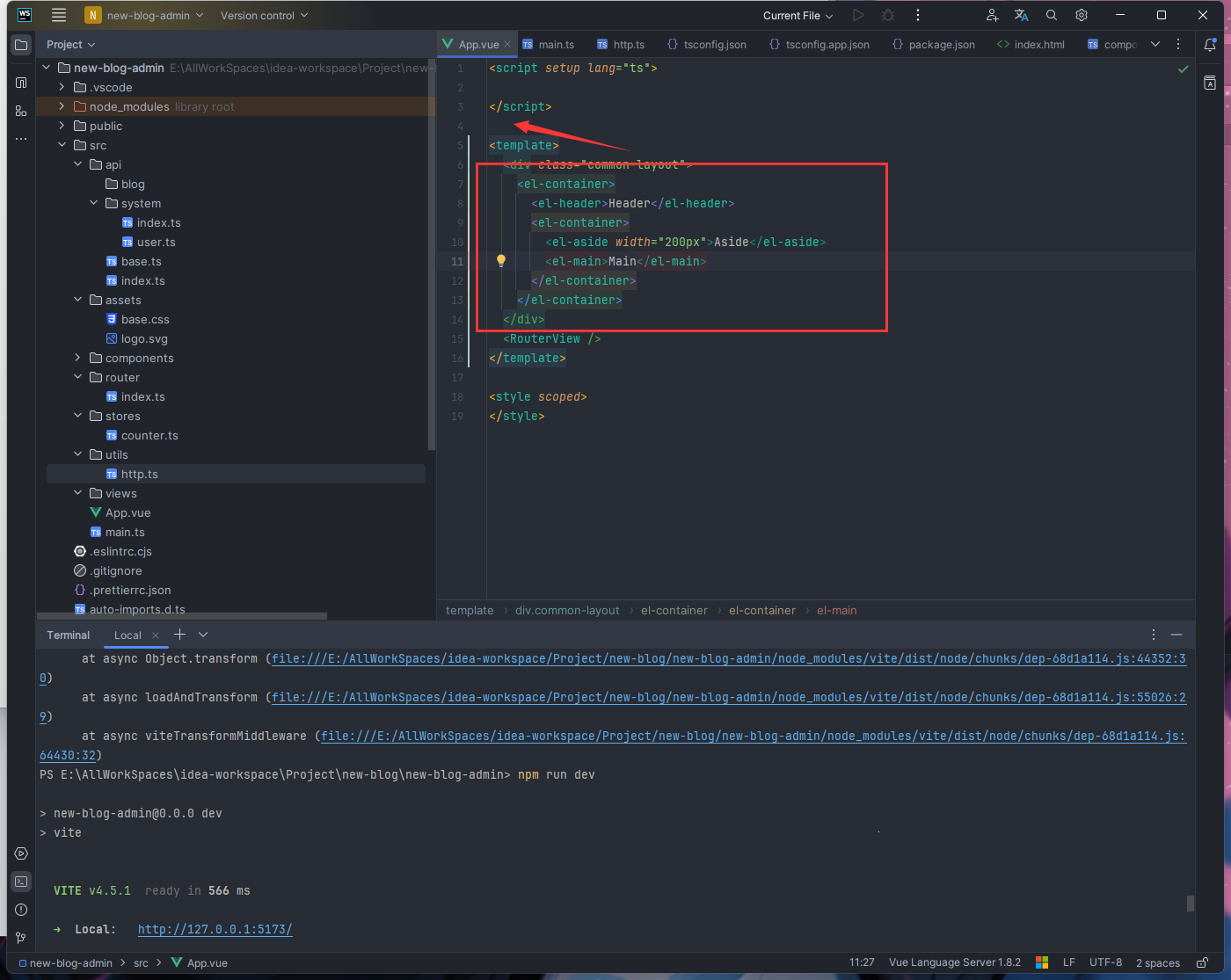Viewport: 1231px width, 980px height.
Task: Open the Services tool window icon
Action: tap(21, 853)
